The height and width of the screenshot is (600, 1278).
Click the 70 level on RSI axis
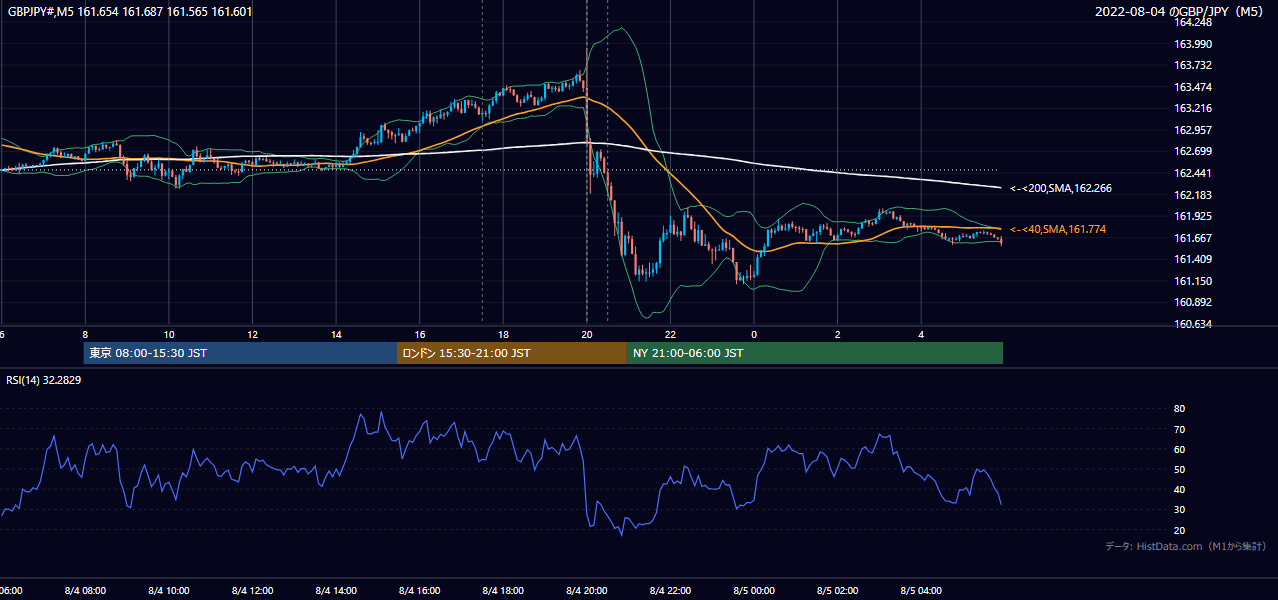[1179, 429]
